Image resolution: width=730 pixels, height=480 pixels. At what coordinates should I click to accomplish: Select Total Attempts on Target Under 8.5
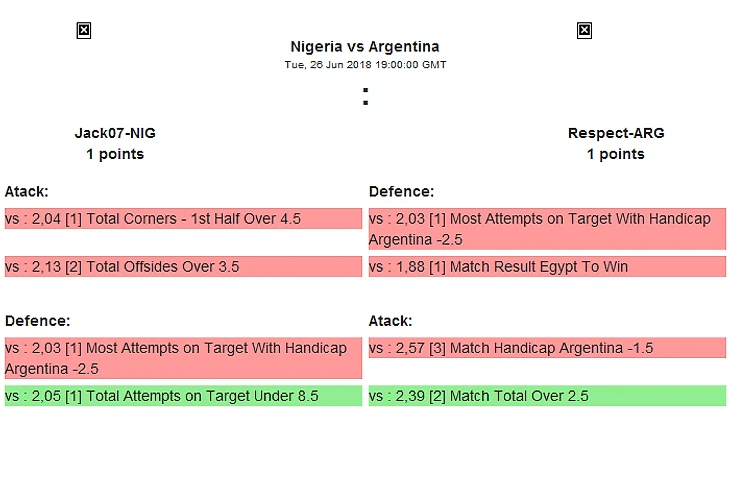182,396
